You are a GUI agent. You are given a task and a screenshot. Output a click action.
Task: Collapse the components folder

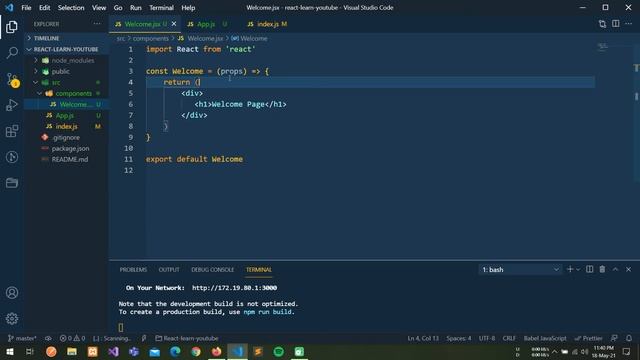tap(65, 93)
